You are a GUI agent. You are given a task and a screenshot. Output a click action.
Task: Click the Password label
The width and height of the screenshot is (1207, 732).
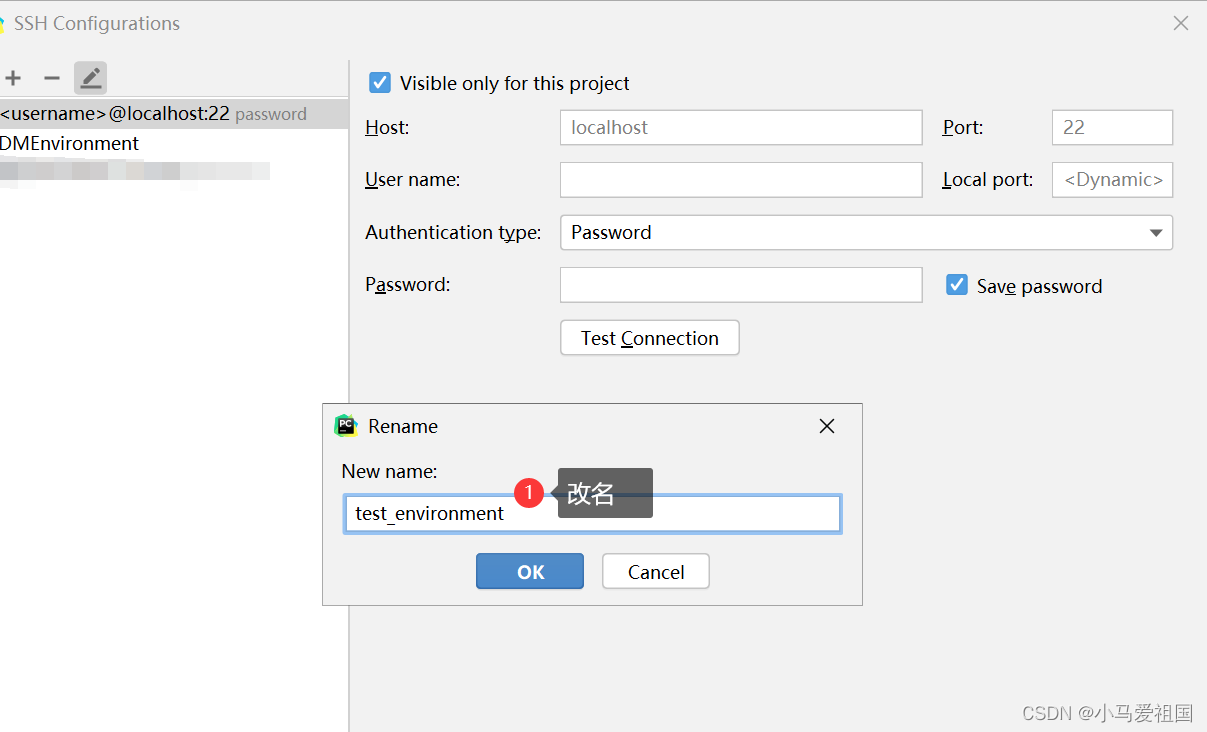click(x=408, y=284)
